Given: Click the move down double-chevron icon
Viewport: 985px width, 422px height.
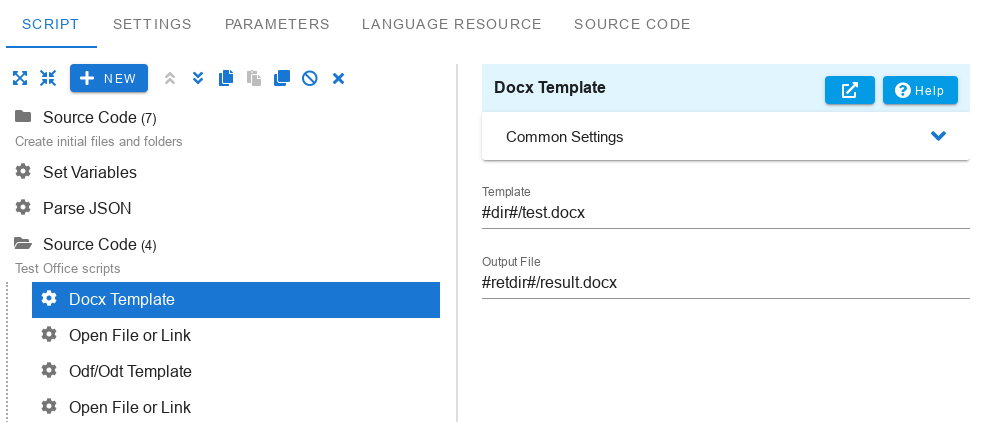Looking at the screenshot, I should click(x=198, y=78).
